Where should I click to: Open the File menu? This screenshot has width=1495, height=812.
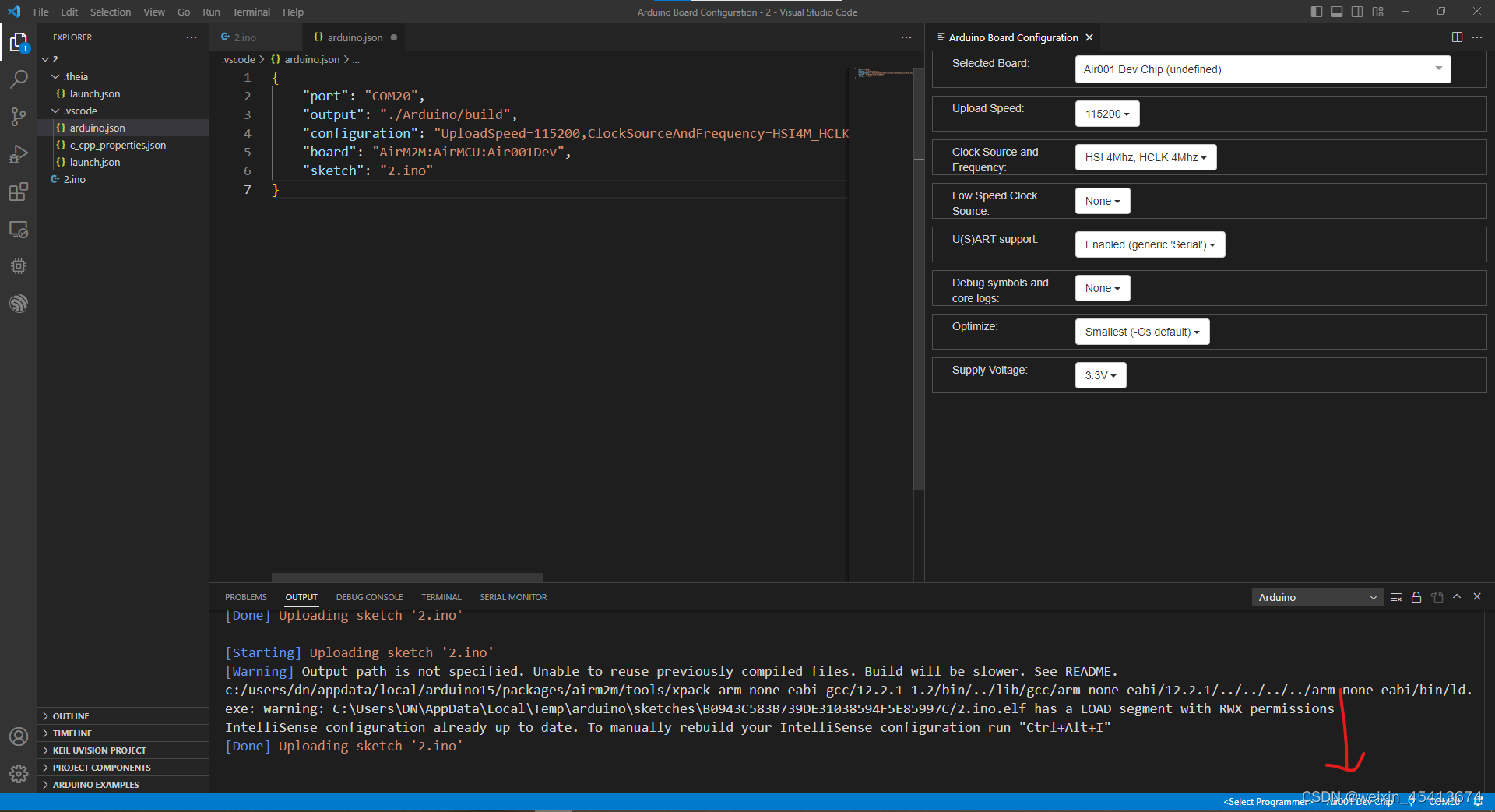(41, 12)
